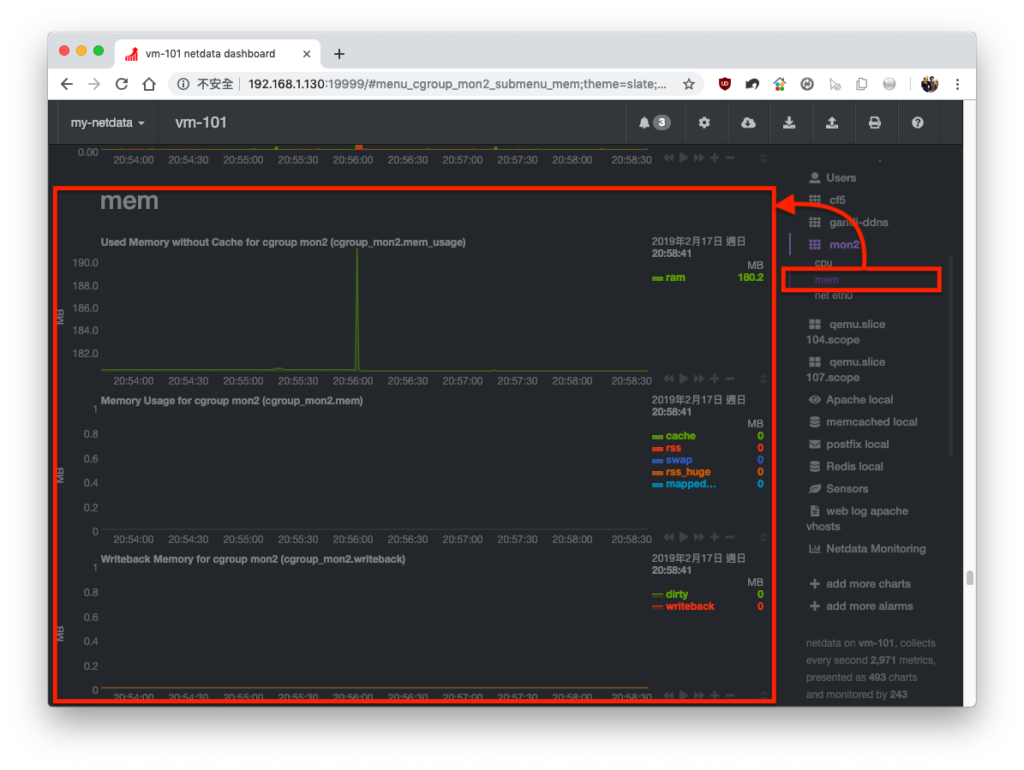Toggle the rss dimension in the legend
This screenshot has width=1024, height=770.
673,448
